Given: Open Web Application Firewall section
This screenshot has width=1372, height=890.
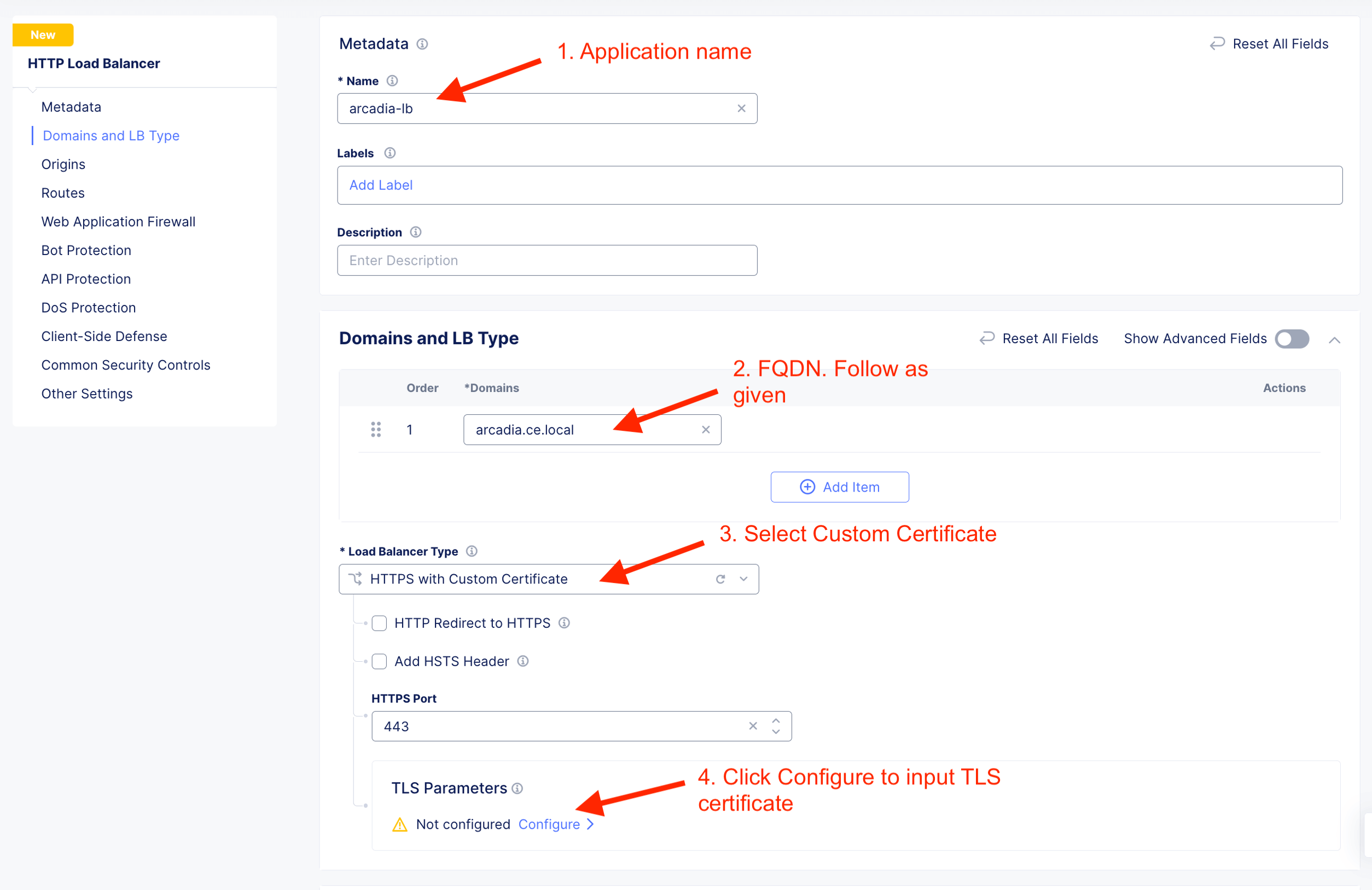Looking at the screenshot, I should pos(118,222).
